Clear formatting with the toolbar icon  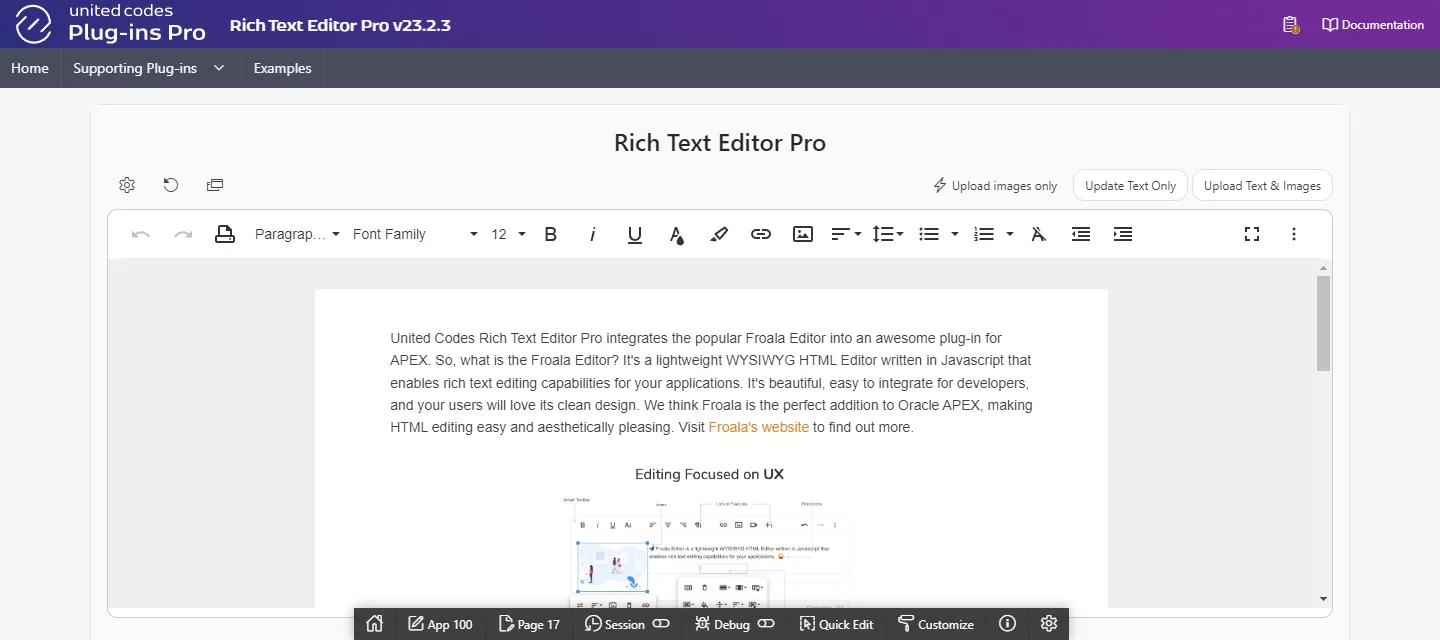tap(1038, 234)
